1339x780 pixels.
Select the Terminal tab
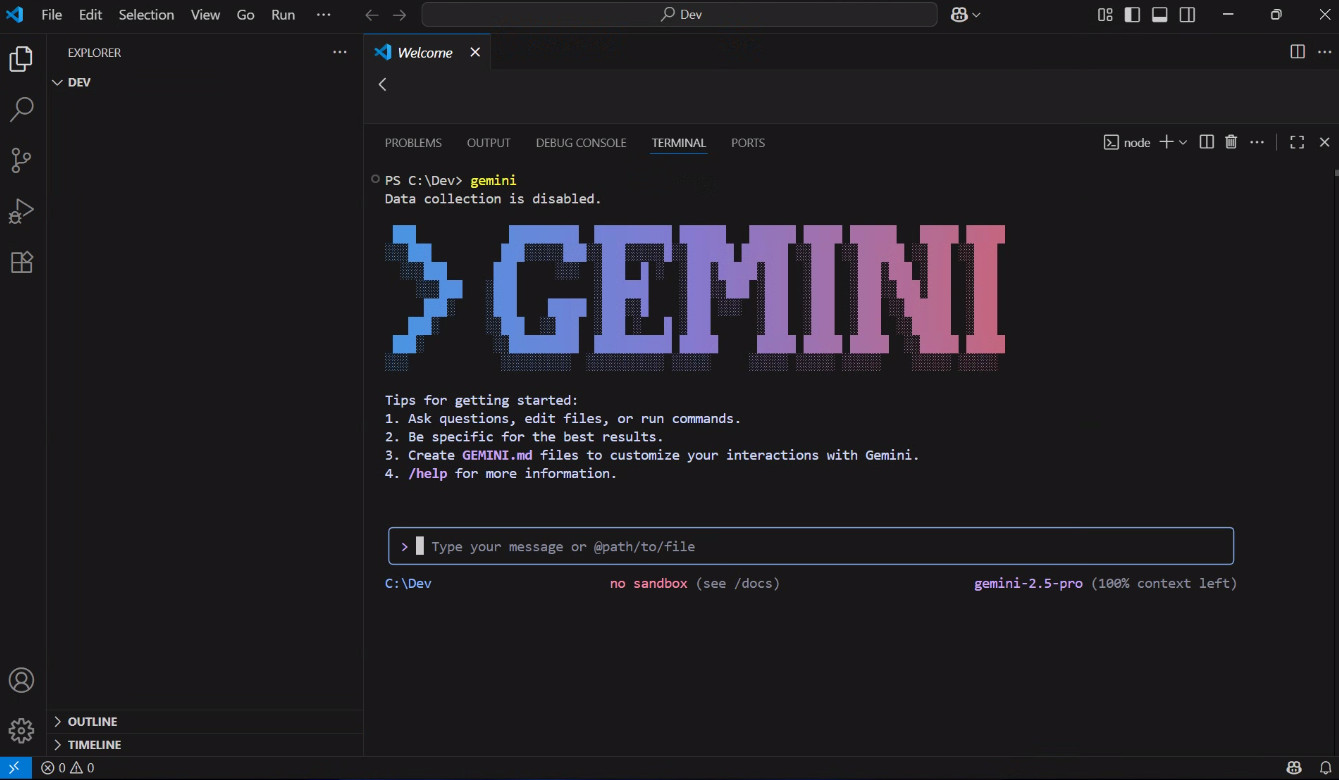[x=679, y=143]
